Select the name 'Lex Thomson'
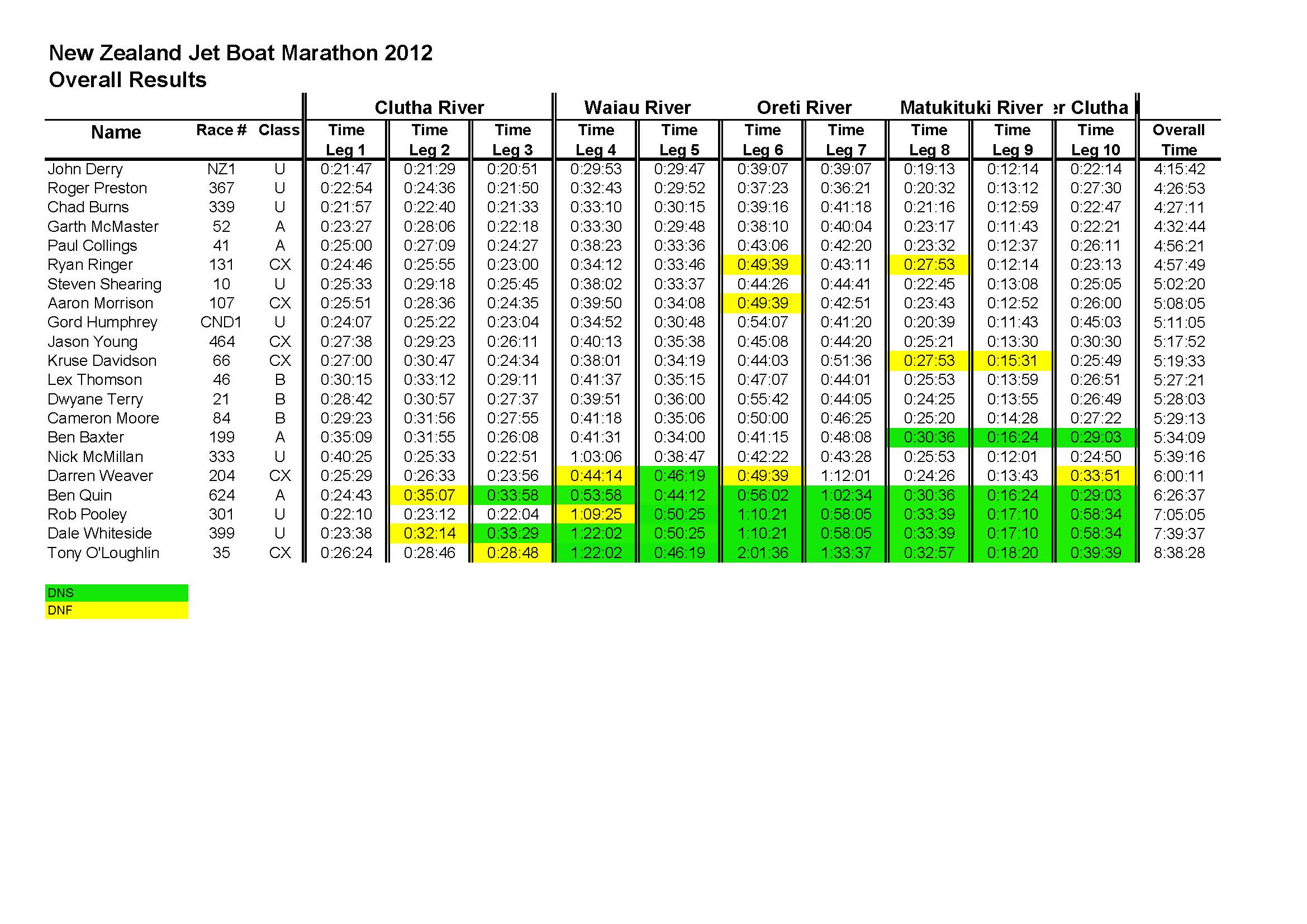Screen dimensions: 1307x924 (94, 379)
